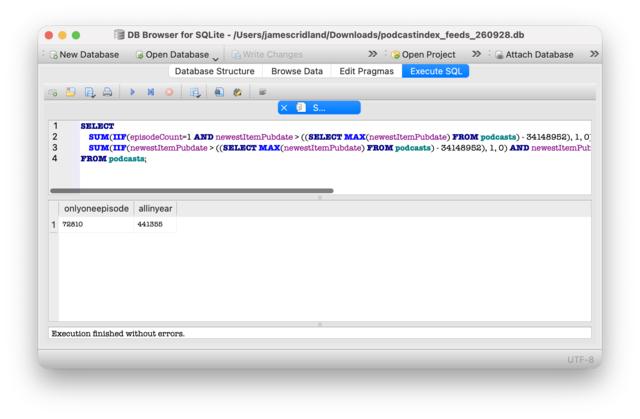Open find and replace icon
Screen dimensions: 640x419
click(237, 92)
